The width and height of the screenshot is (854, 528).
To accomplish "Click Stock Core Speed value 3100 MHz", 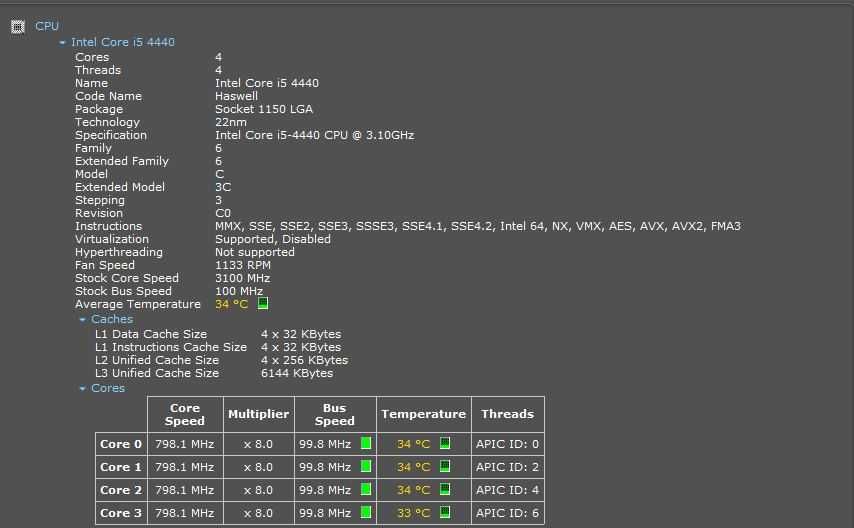I will coord(243,278).
